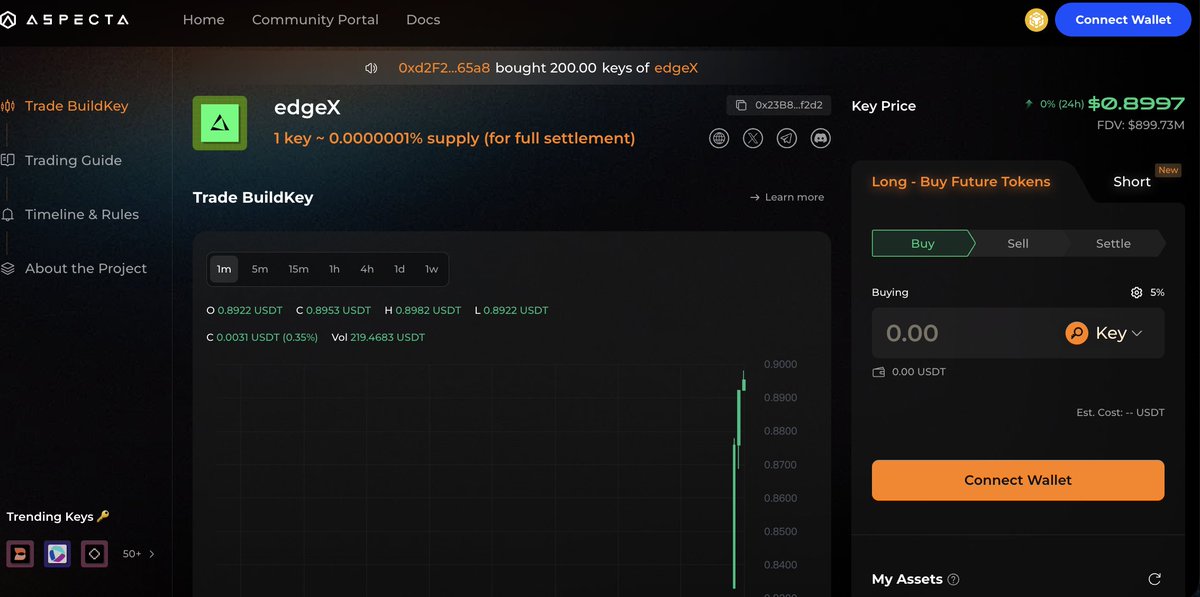Click the Trading Guide book icon
Screen dimensions: 1200x597
8,160
